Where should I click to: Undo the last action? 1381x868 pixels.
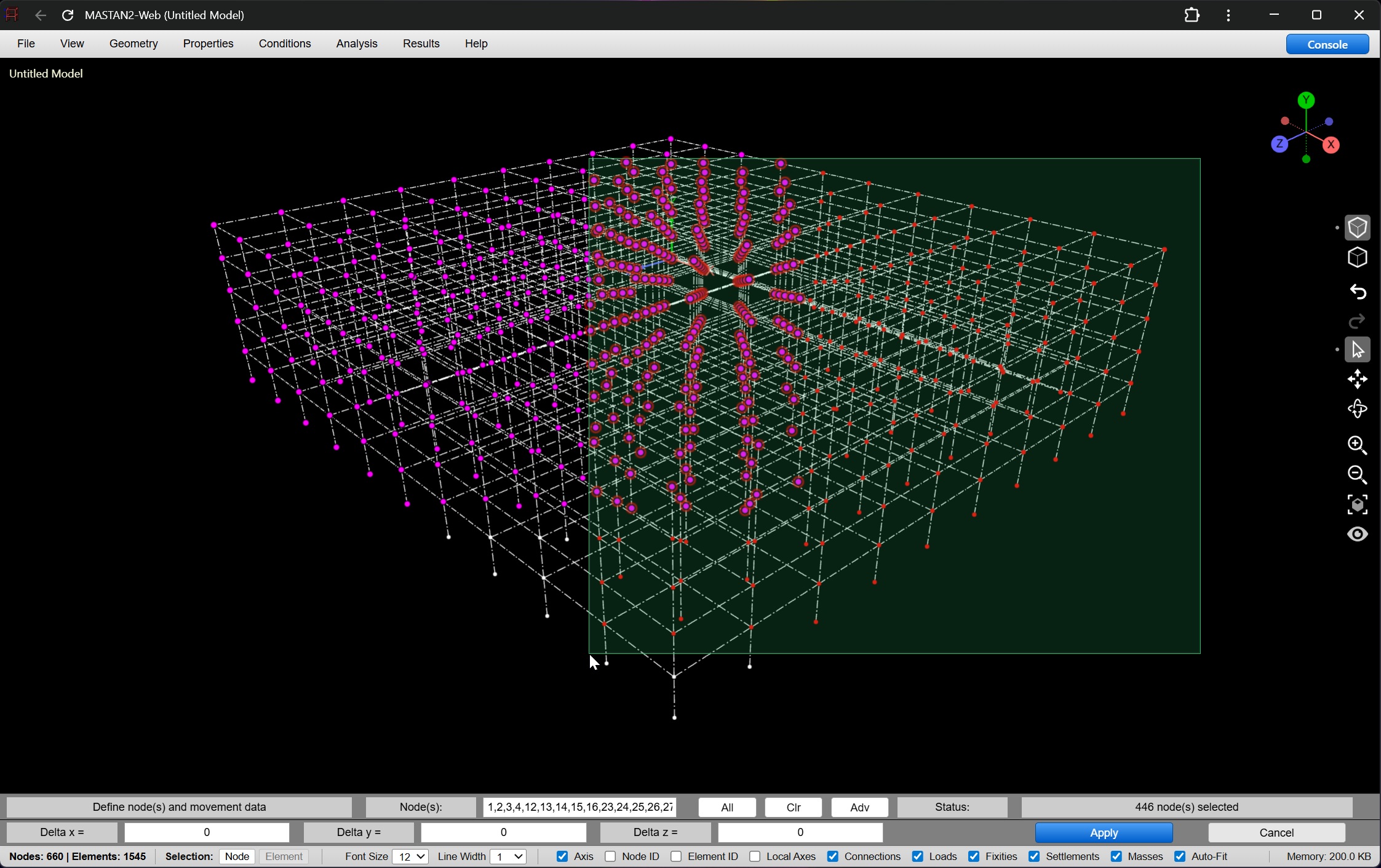pyautogui.click(x=1358, y=292)
